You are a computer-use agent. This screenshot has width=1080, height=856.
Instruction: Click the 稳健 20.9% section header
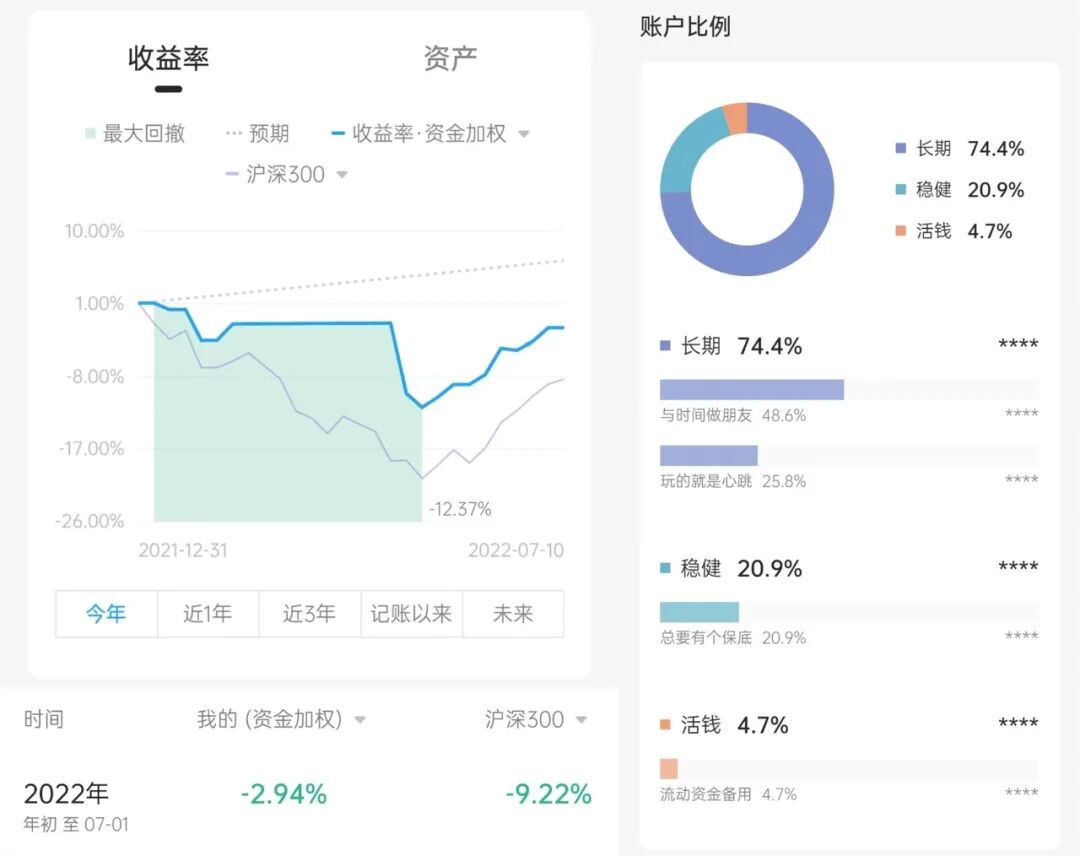point(731,568)
